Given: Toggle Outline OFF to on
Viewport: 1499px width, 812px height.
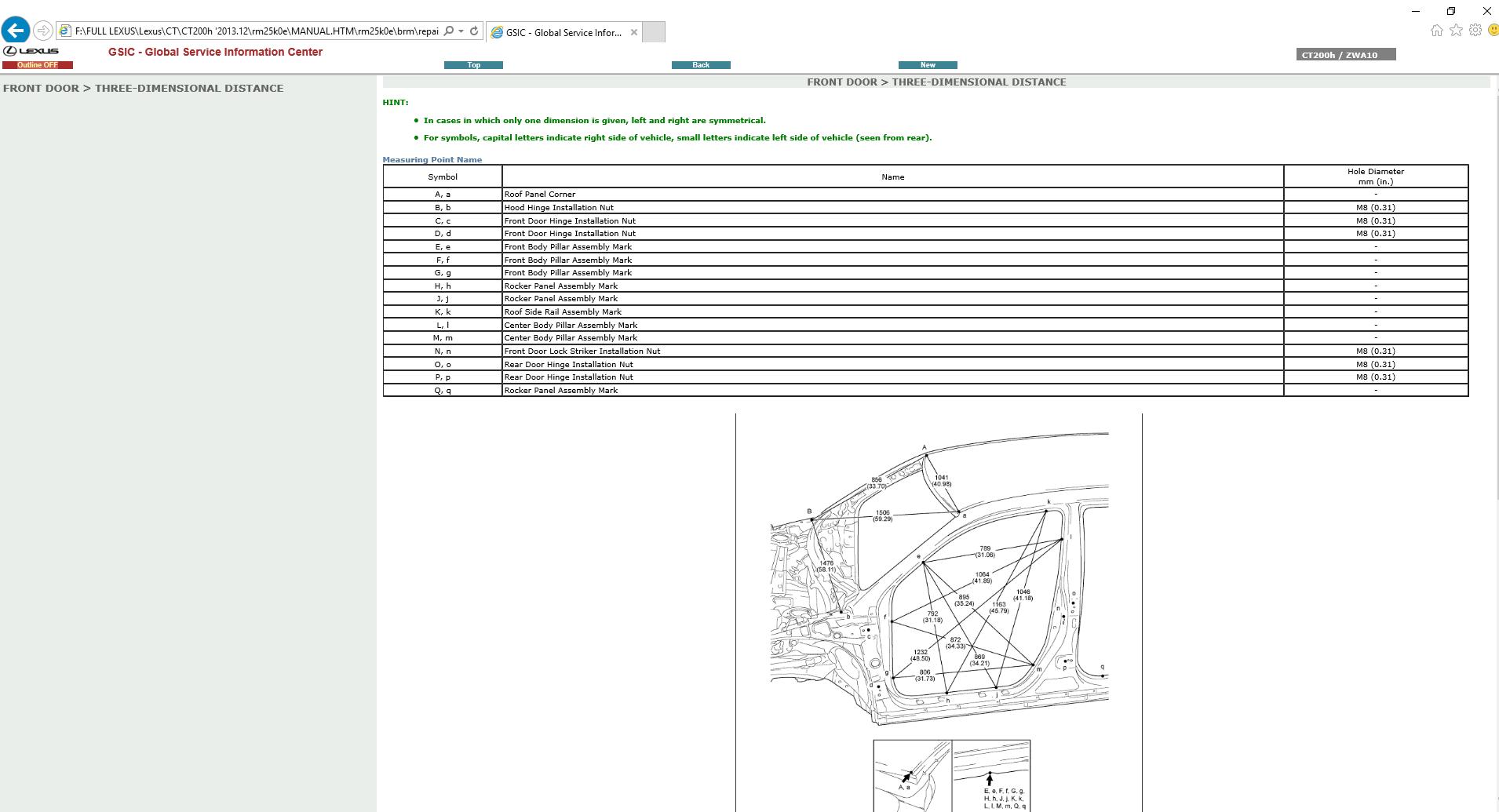Looking at the screenshot, I should (x=37, y=64).
